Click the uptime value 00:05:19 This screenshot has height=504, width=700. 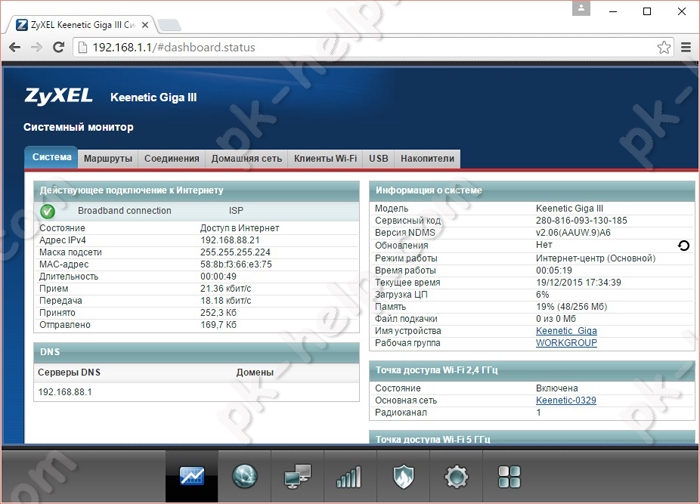pyautogui.click(x=554, y=271)
